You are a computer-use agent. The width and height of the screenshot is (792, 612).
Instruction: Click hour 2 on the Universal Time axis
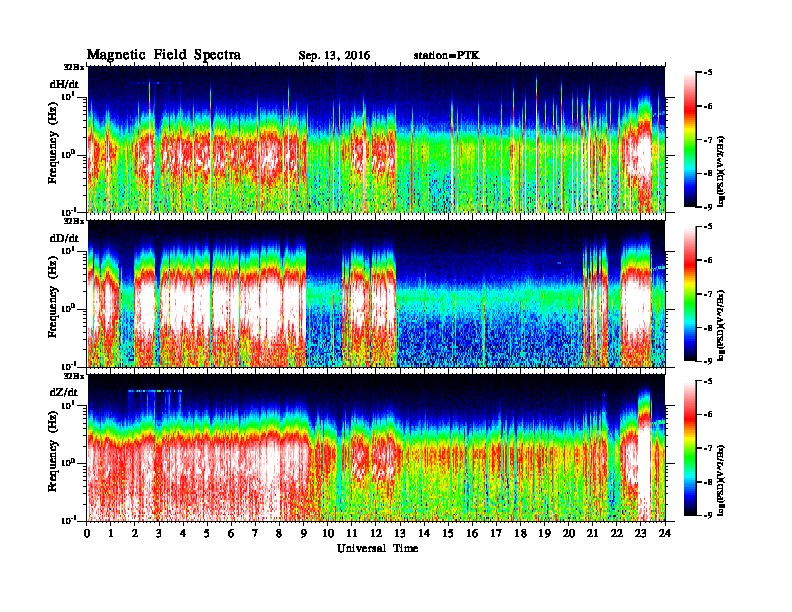click(135, 534)
